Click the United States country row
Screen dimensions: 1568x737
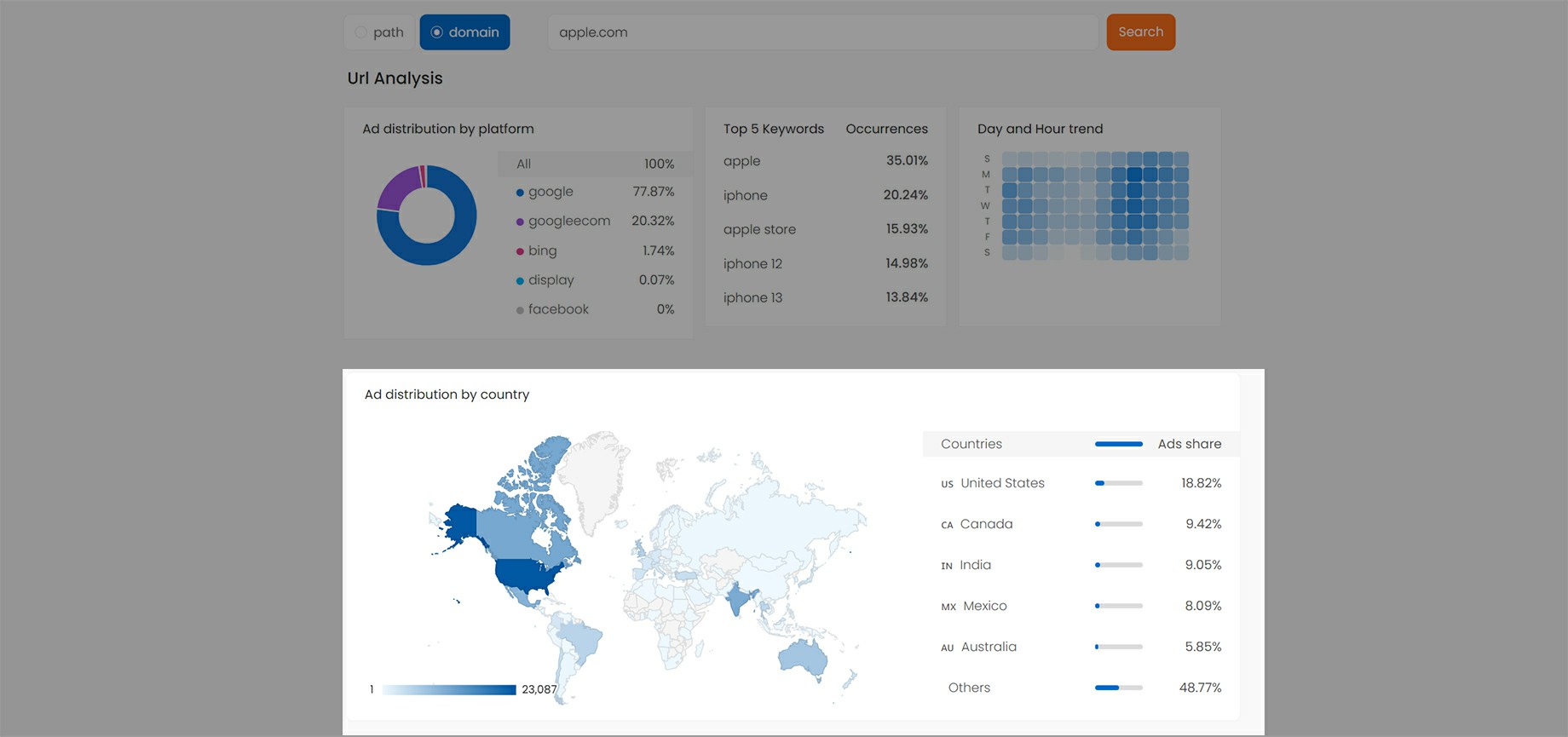(1081, 483)
